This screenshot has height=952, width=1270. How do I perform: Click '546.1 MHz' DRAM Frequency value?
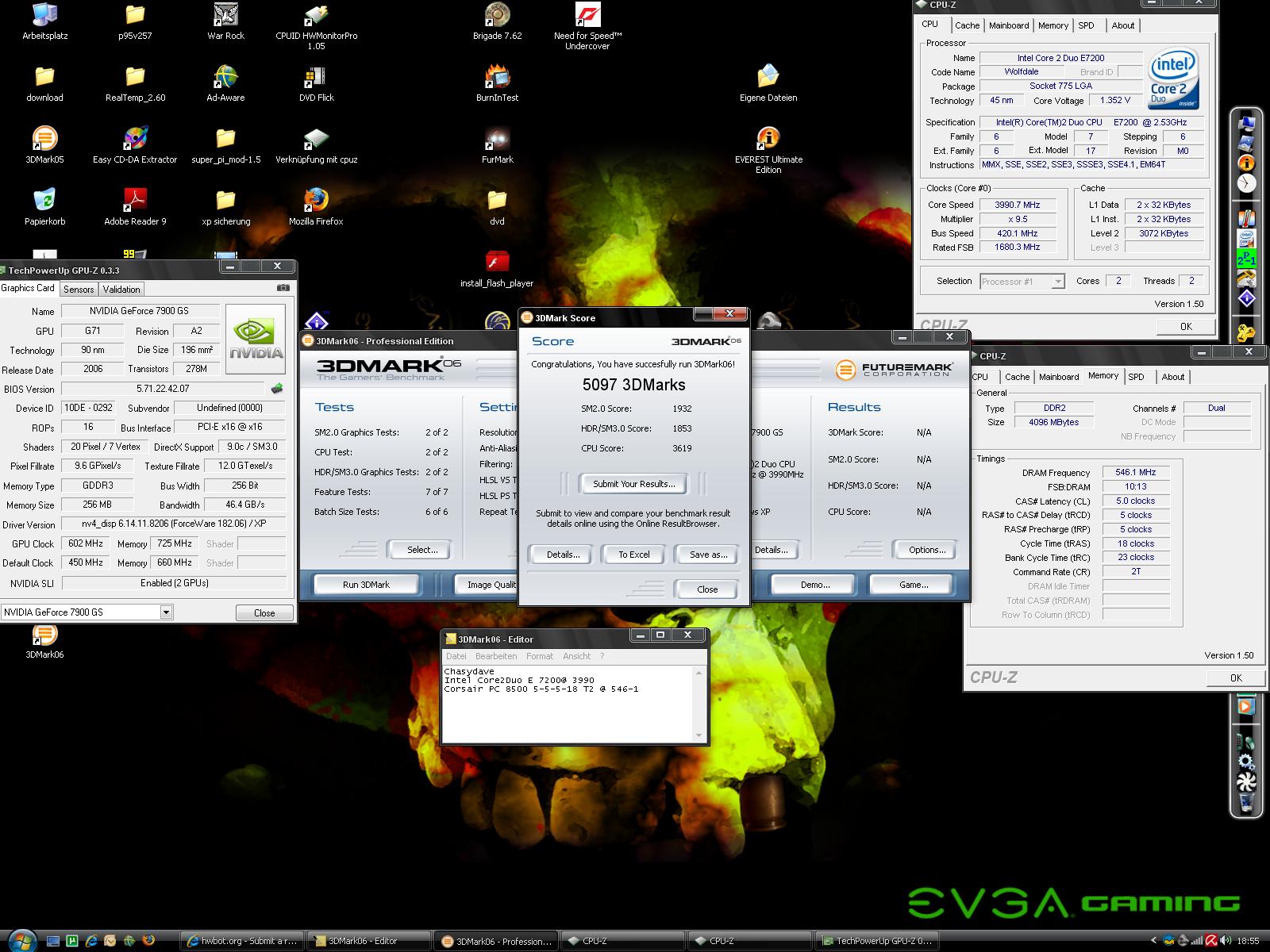(x=1136, y=472)
